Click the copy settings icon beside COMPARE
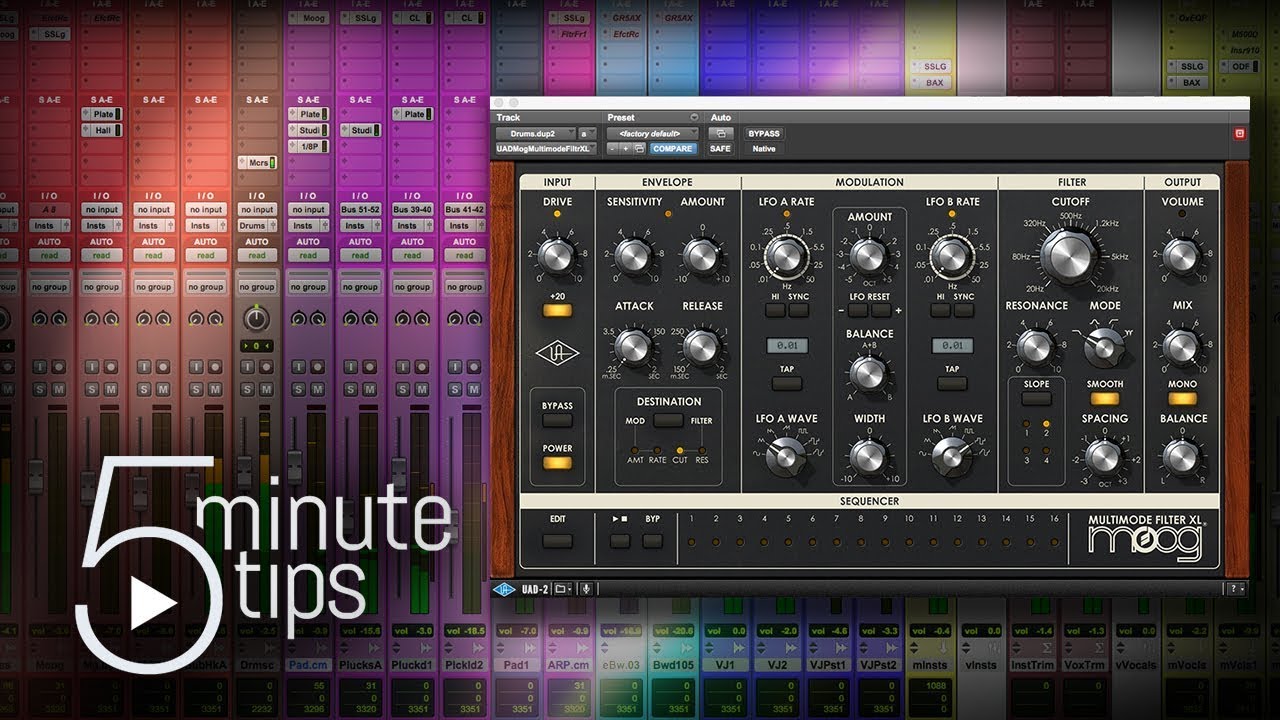The image size is (1280, 720). tap(639, 148)
